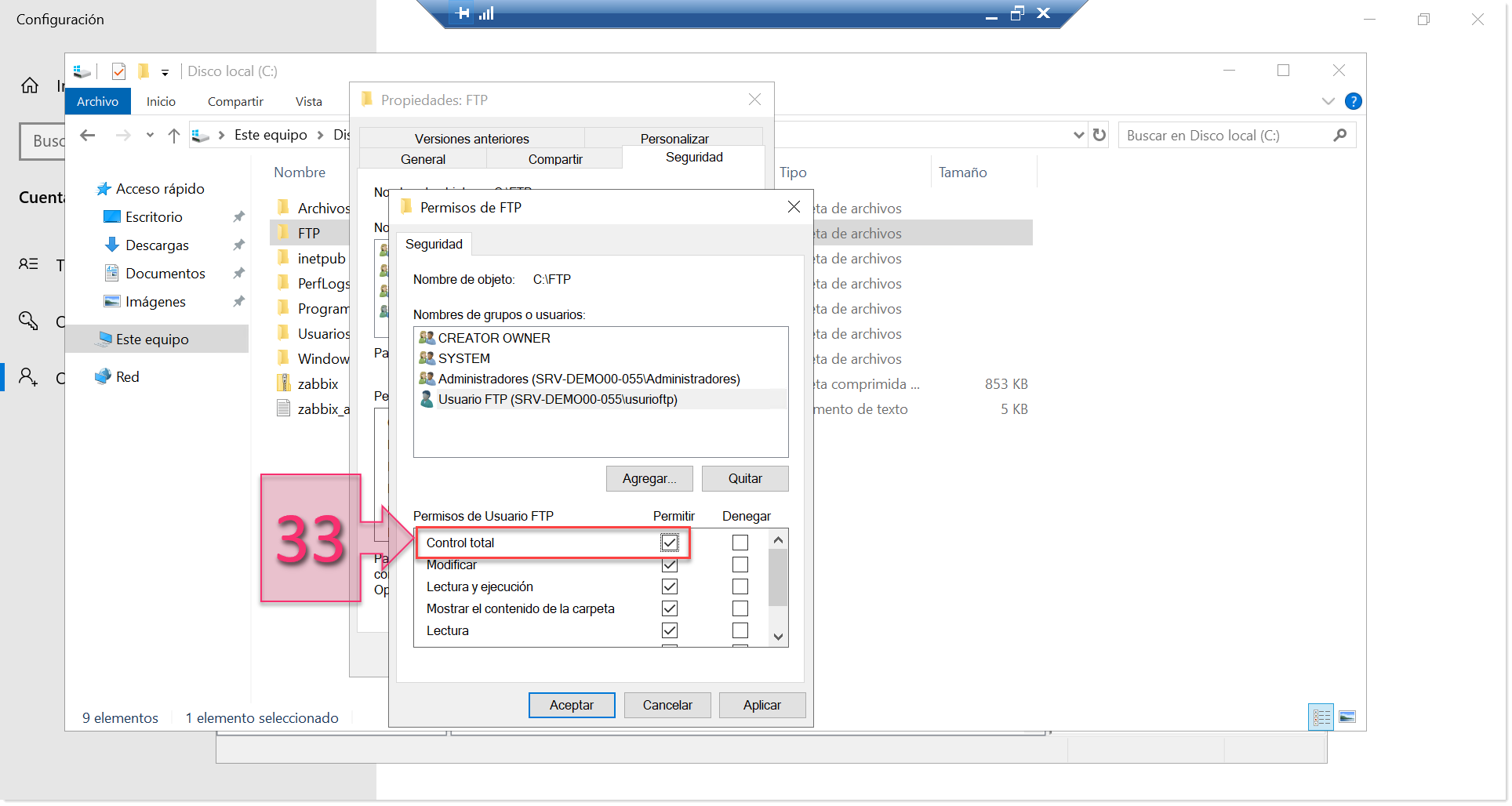Open the address bar dropdown arrow
Screen dimensions: 1512x806
point(1078,135)
